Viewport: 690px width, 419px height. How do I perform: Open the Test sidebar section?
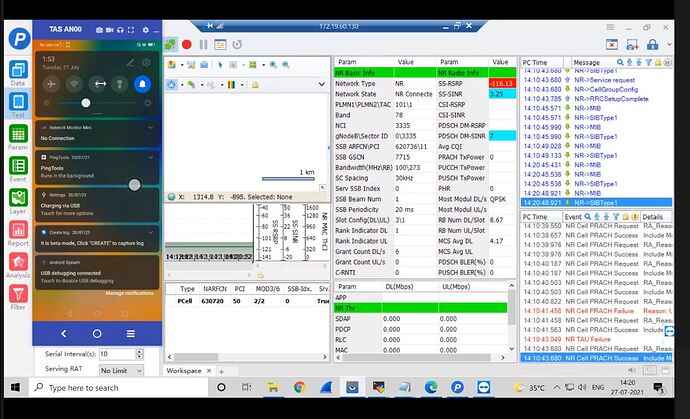click(x=18, y=104)
